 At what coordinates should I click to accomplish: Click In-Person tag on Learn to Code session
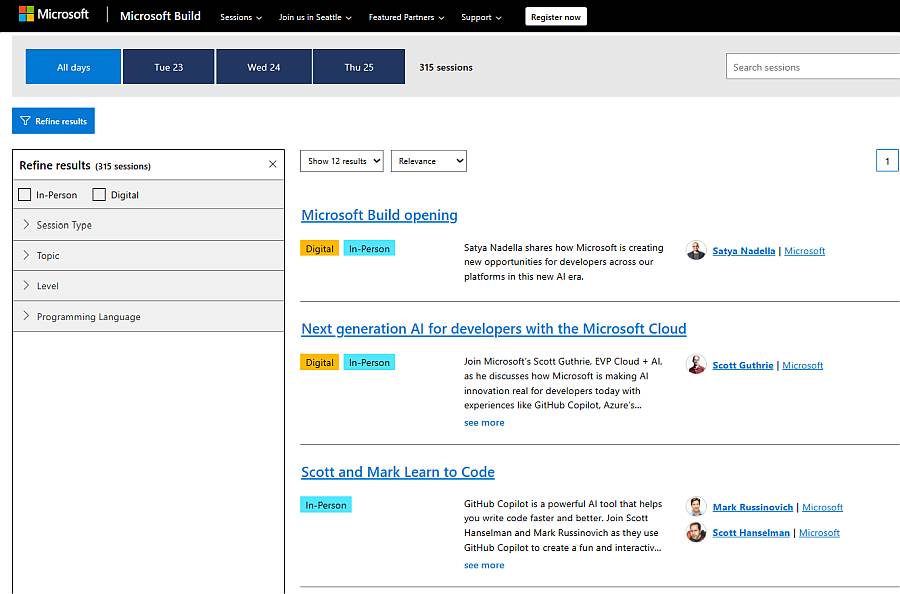click(x=325, y=505)
